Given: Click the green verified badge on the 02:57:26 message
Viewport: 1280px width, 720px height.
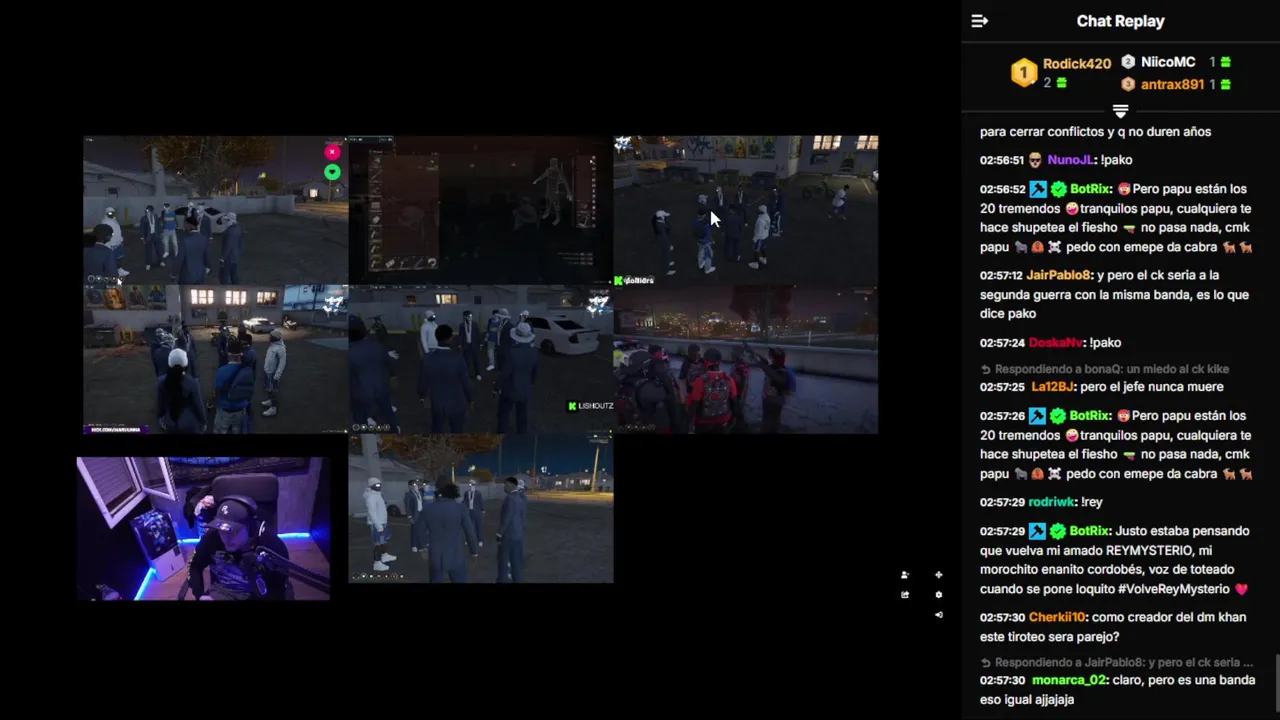Looking at the screenshot, I should coord(1058,416).
